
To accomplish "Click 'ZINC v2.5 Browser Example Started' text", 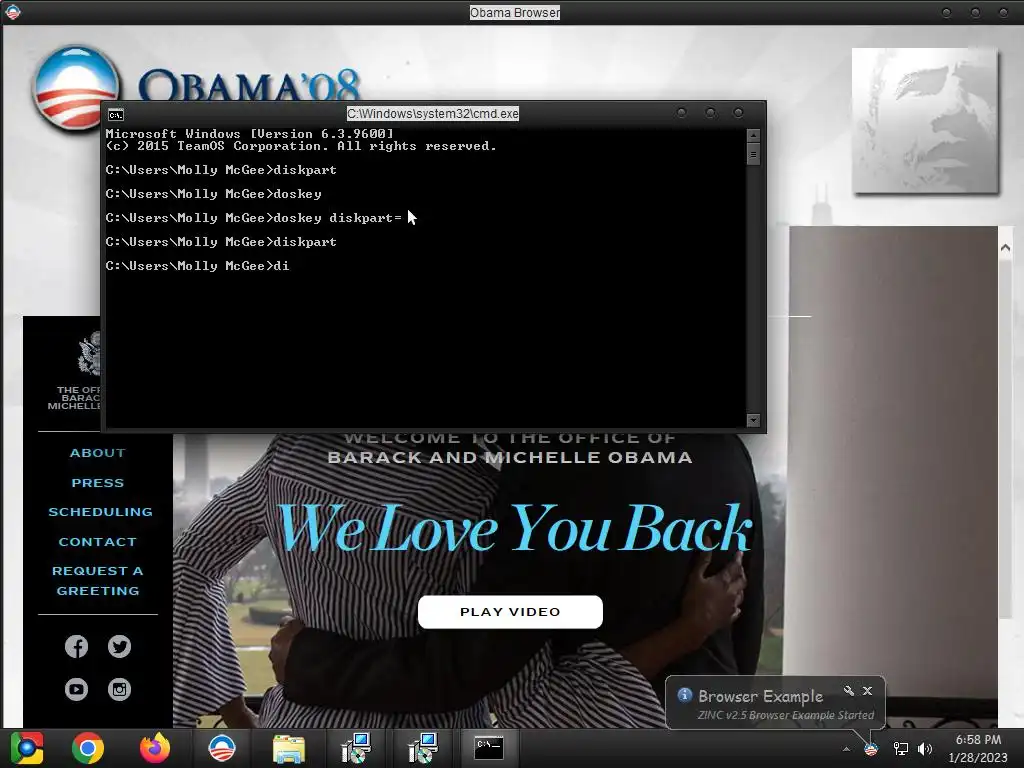I will tap(786, 715).
